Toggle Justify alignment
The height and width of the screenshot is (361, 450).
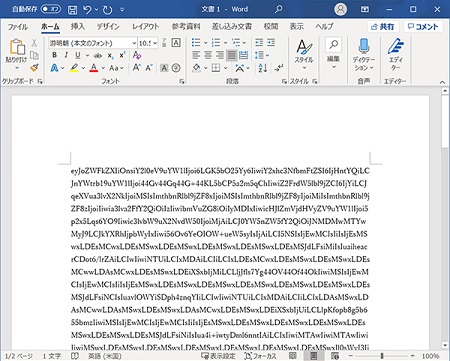[x=232, y=55]
